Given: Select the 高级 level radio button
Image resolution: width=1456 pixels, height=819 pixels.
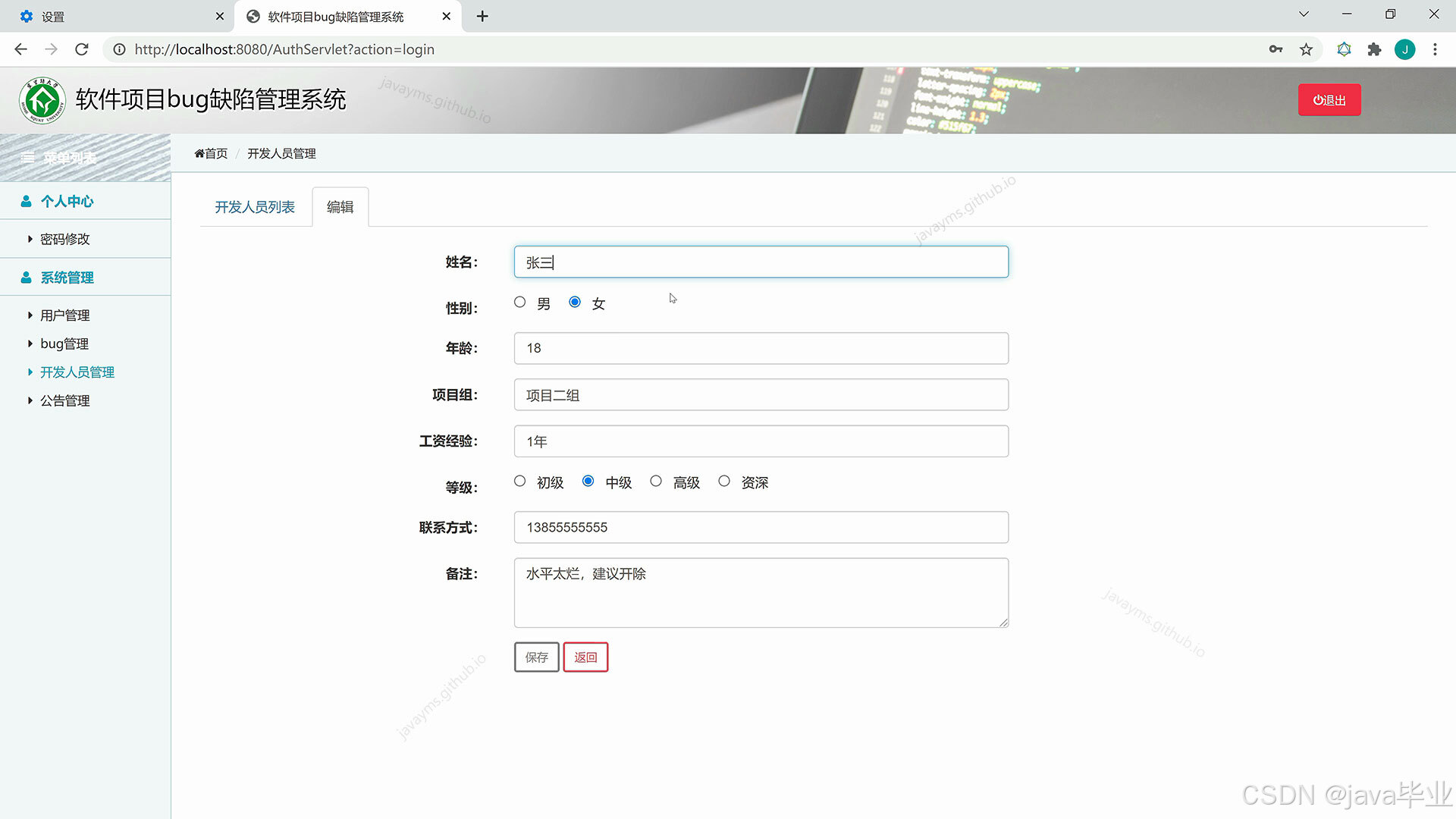Looking at the screenshot, I should [x=656, y=481].
